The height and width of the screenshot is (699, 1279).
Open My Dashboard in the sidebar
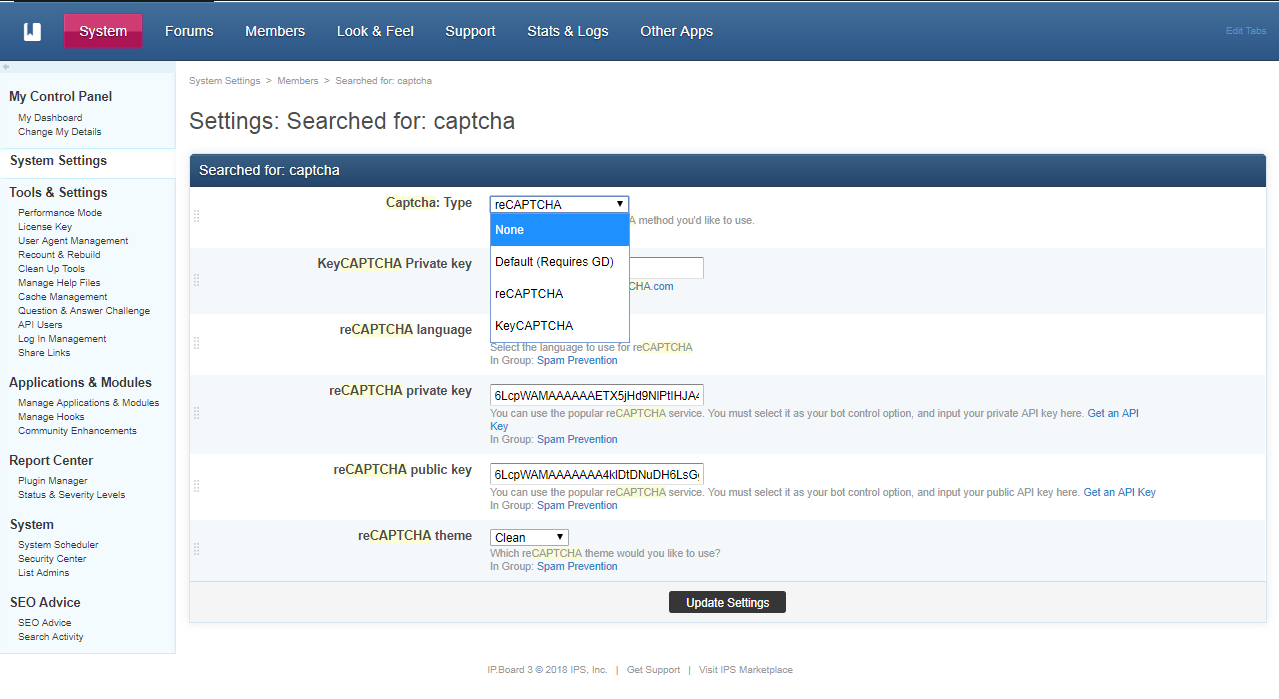(50, 118)
